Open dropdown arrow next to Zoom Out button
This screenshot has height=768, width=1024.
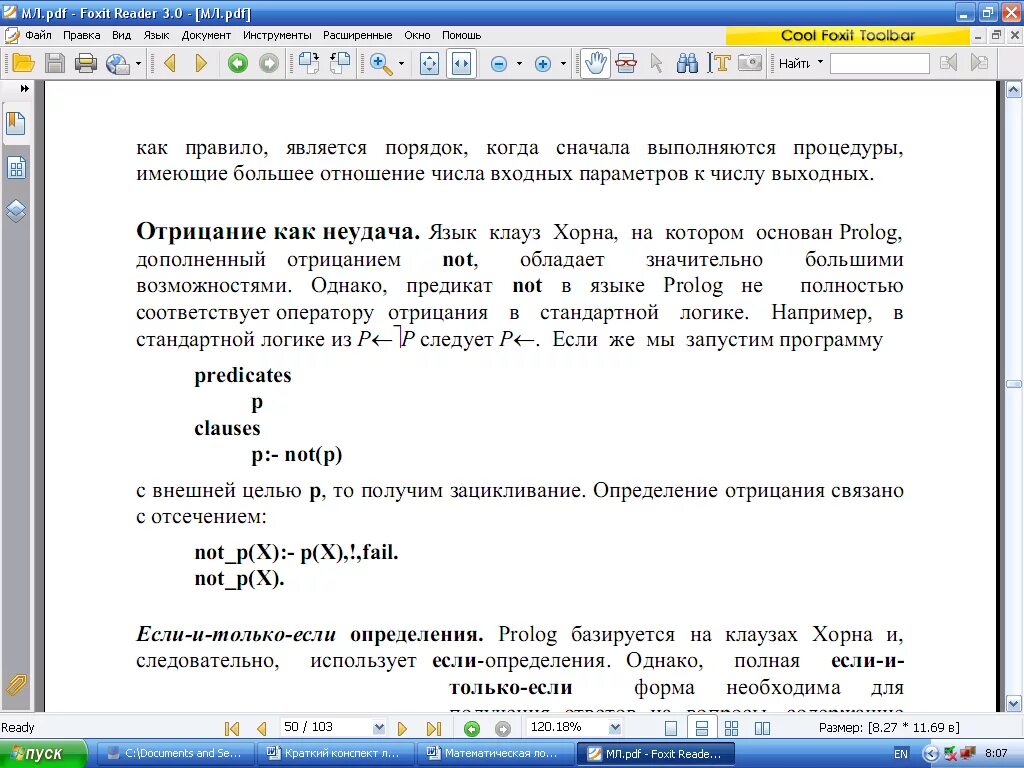(x=519, y=63)
